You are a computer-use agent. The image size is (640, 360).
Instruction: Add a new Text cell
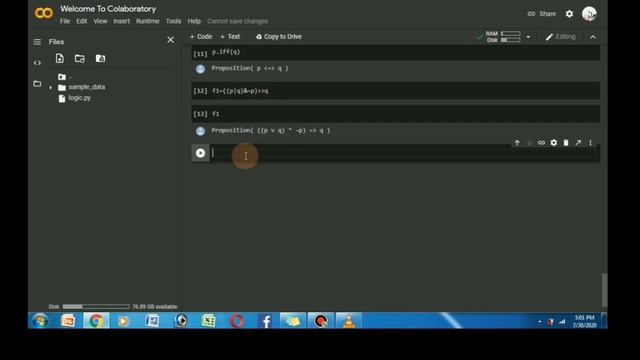click(230, 37)
